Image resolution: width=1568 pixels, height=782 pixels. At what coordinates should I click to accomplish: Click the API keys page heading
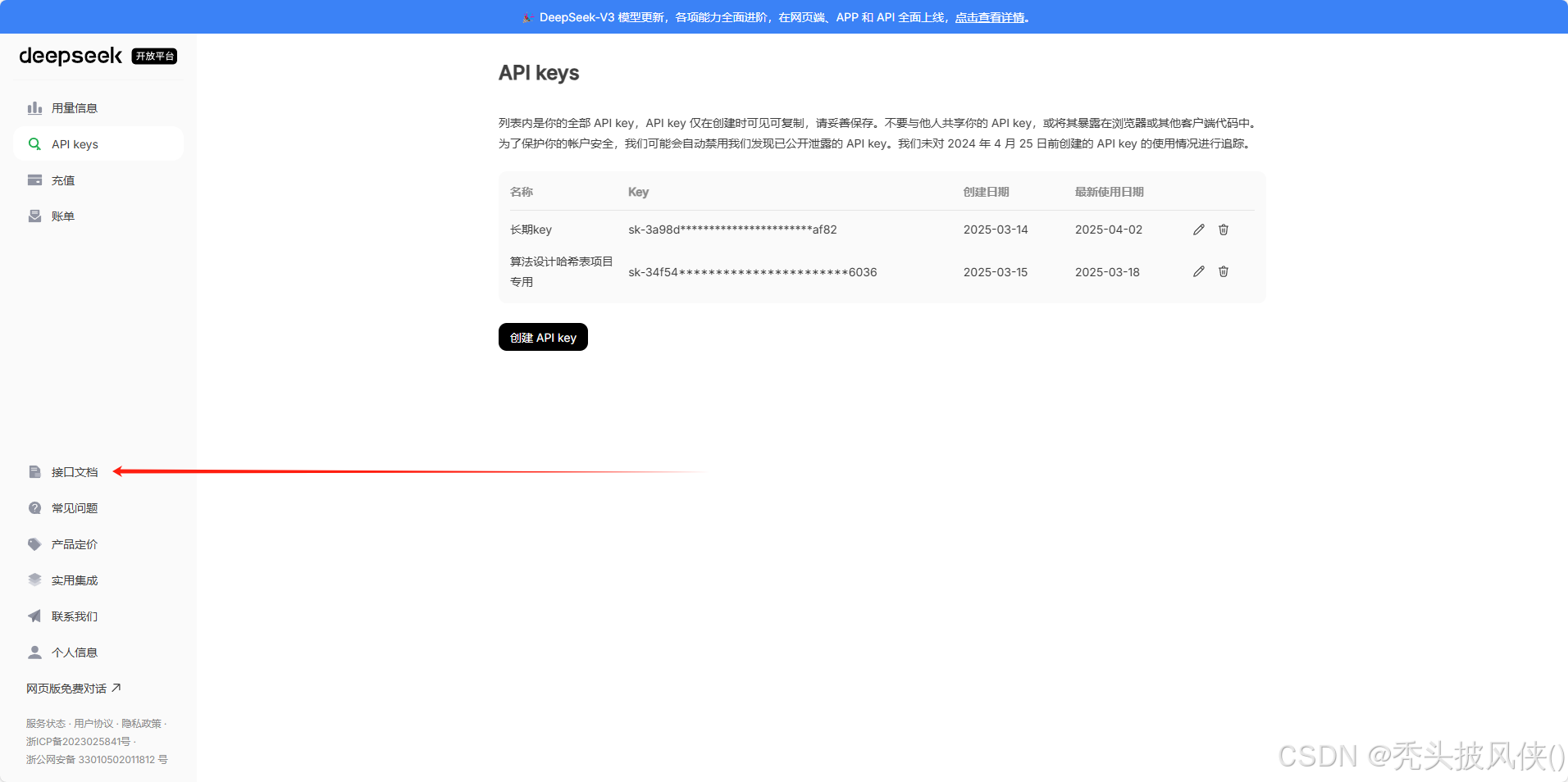point(539,73)
